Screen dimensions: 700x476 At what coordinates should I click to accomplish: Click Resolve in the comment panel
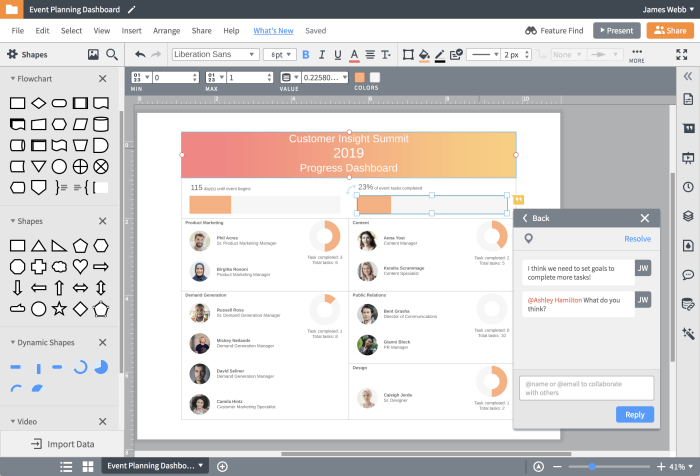coord(638,239)
